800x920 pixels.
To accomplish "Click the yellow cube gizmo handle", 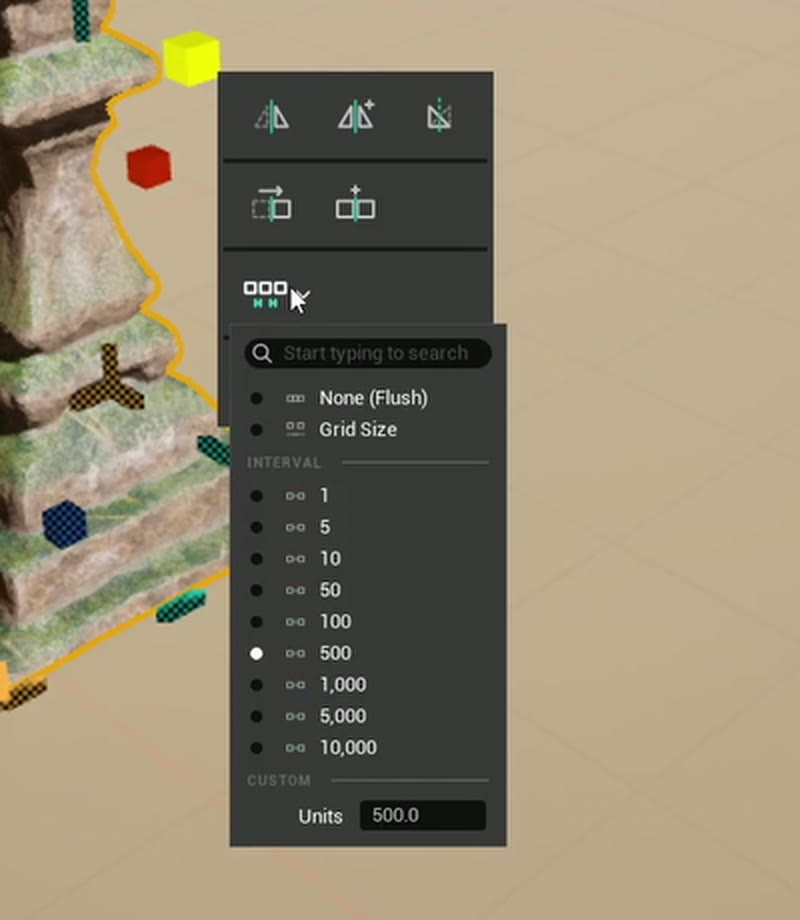I will click(x=191, y=58).
